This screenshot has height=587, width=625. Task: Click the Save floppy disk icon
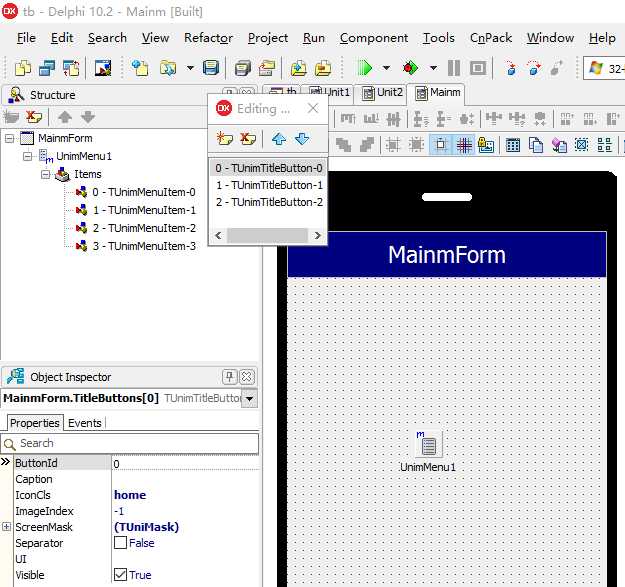(210, 68)
